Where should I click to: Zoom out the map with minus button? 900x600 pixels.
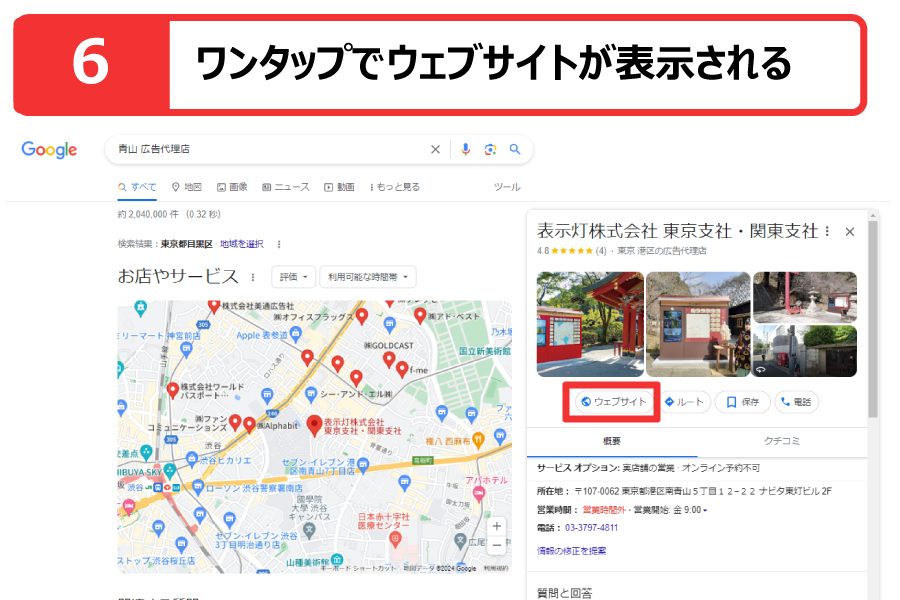496,545
